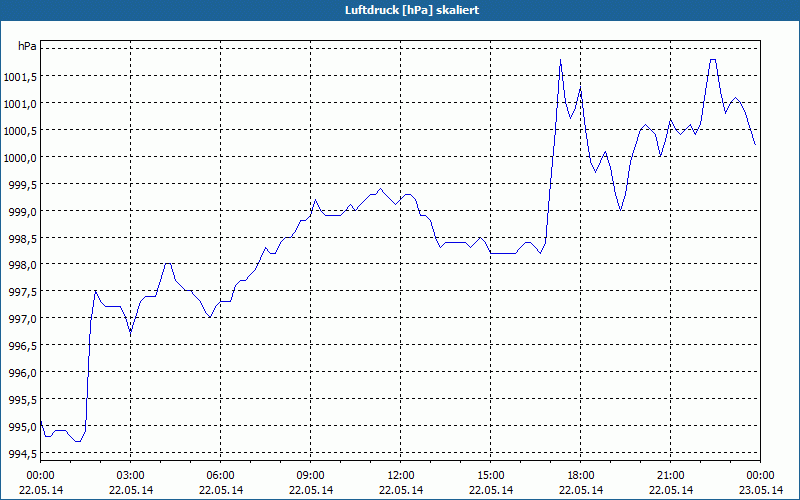Click the pressure minimum near 01:00
Viewport: 800px width, 500px height.
click(78, 441)
